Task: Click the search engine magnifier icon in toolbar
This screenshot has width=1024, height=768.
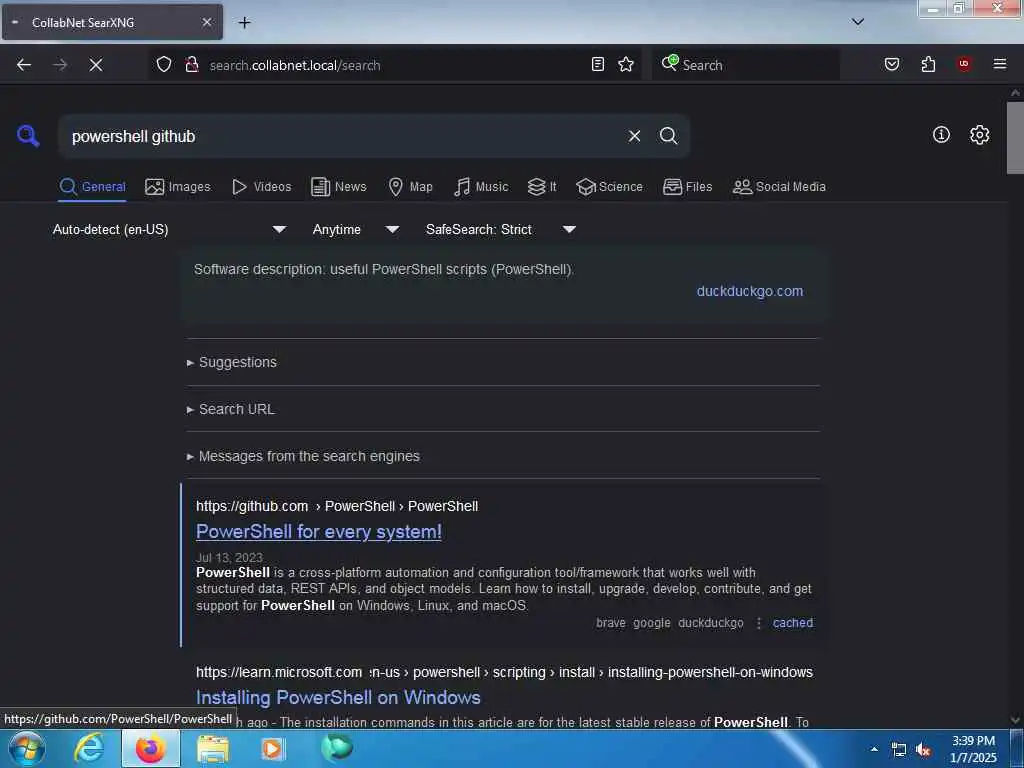Action: coord(669,63)
